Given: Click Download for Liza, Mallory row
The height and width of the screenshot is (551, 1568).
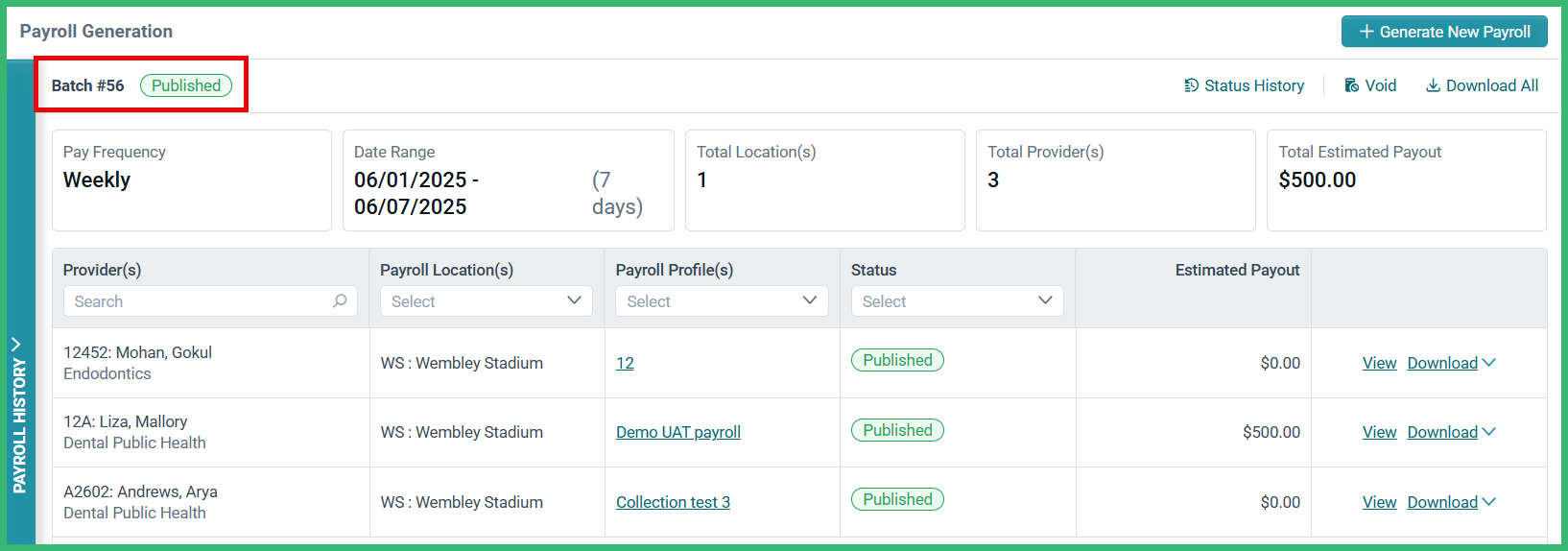Looking at the screenshot, I should tap(1442, 432).
